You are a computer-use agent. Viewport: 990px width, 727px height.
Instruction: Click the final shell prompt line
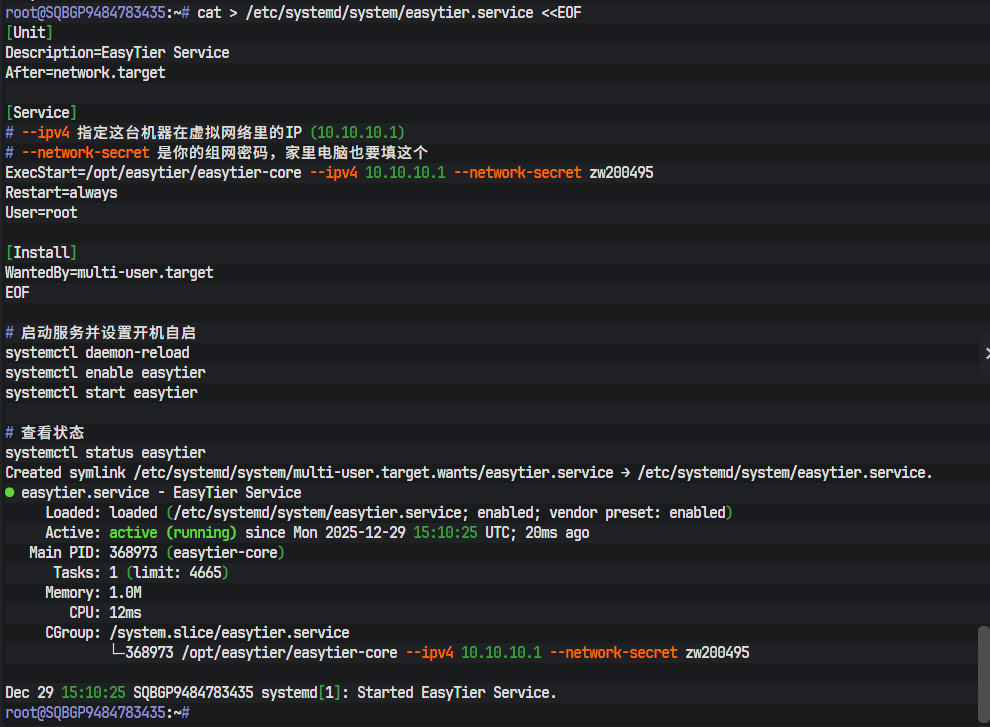pyautogui.click(x=97, y=712)
